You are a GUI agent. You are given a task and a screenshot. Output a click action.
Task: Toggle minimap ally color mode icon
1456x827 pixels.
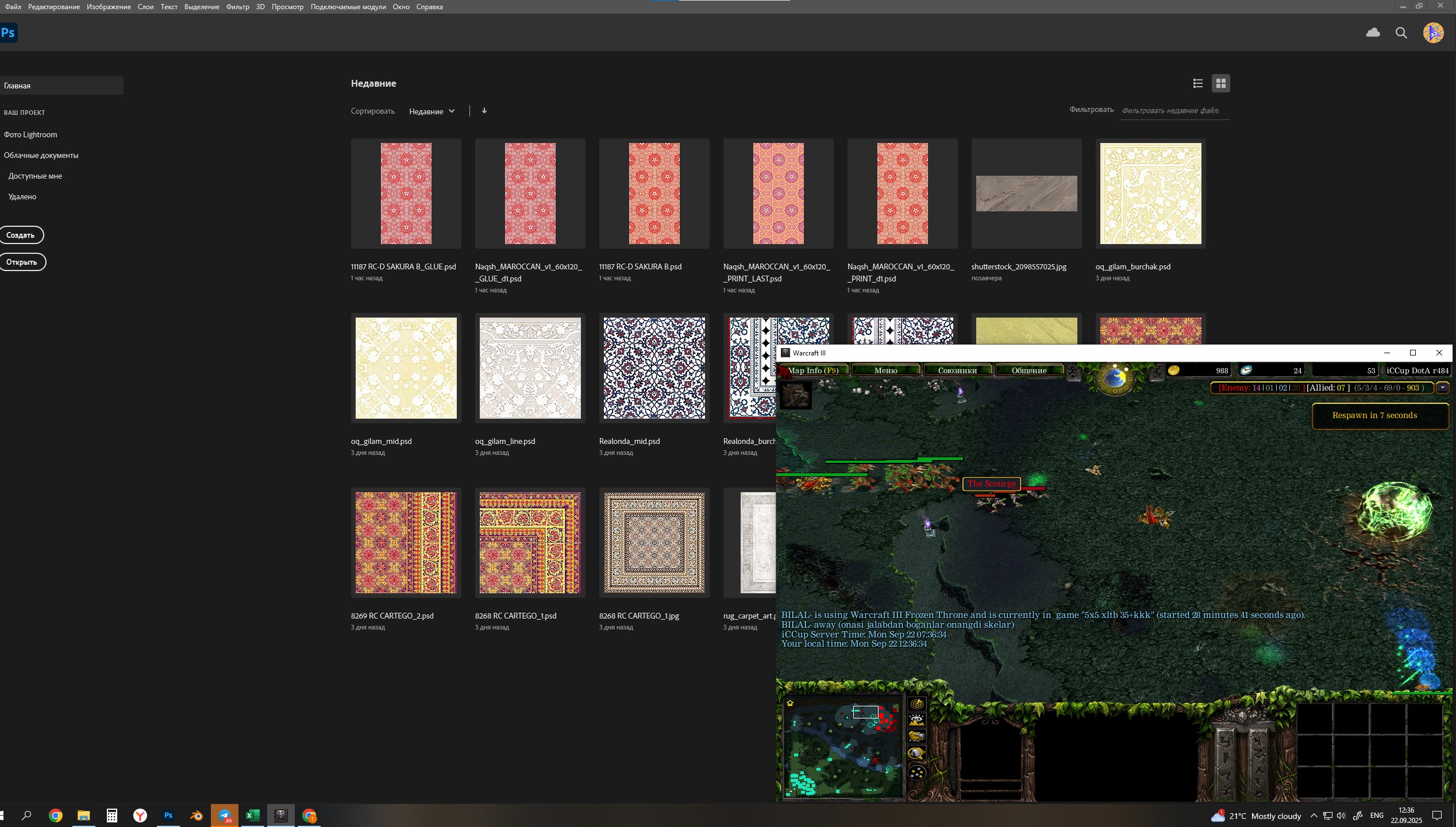pos(916,737)
